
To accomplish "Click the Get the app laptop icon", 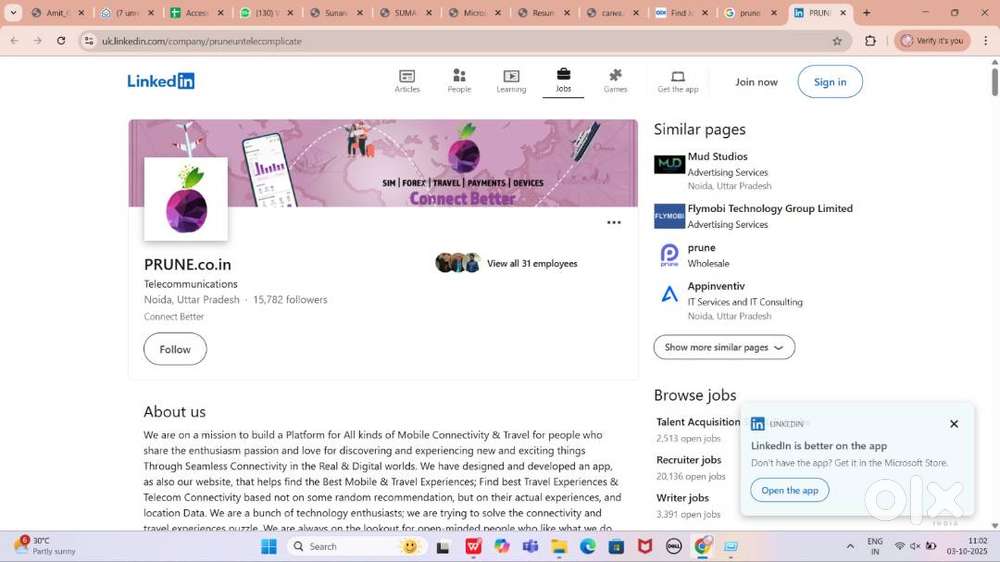I will pyautogui.click(x=677, y=76).
